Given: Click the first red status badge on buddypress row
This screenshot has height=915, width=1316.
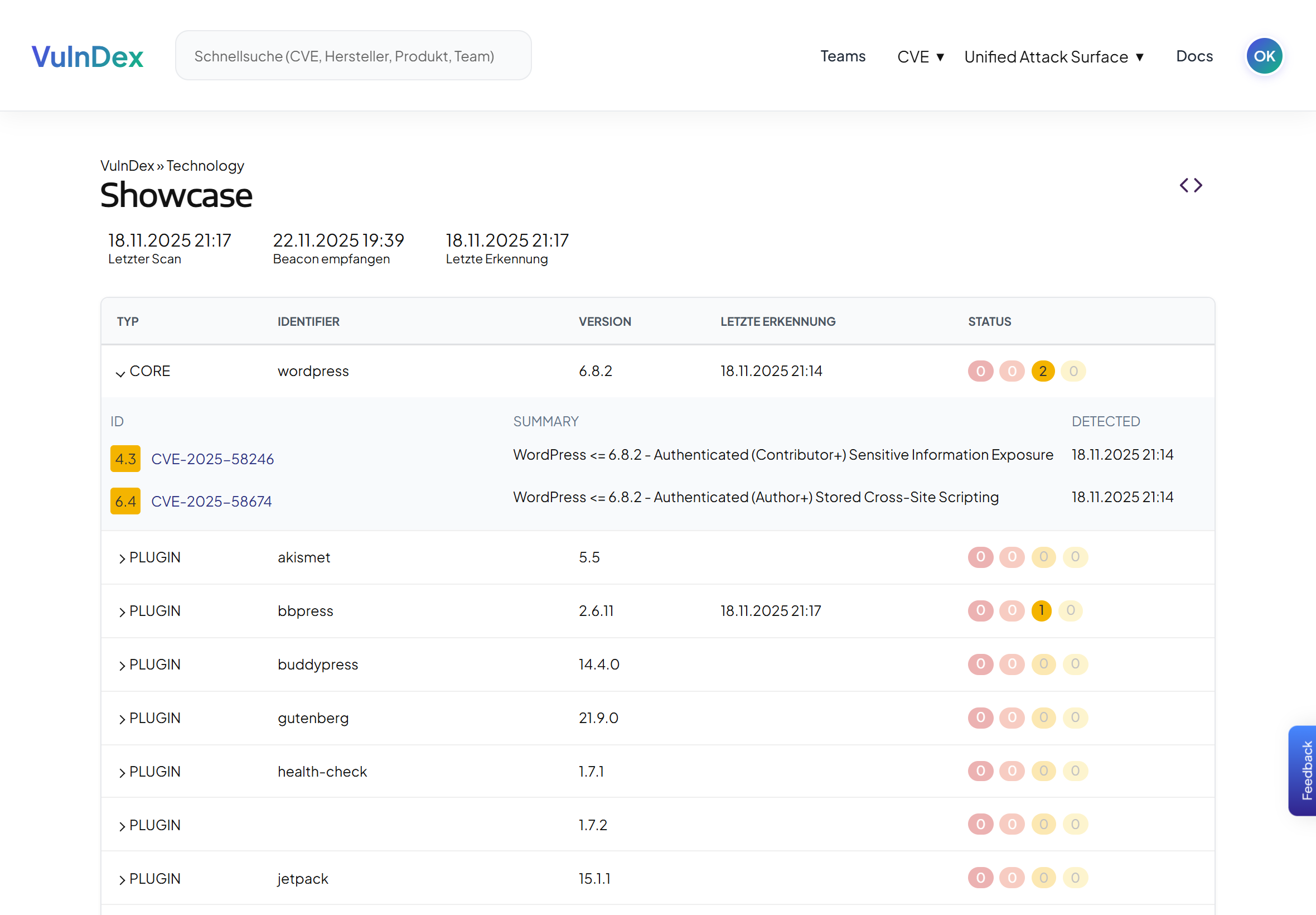Looking at the screenshot, I should [980, 664].
